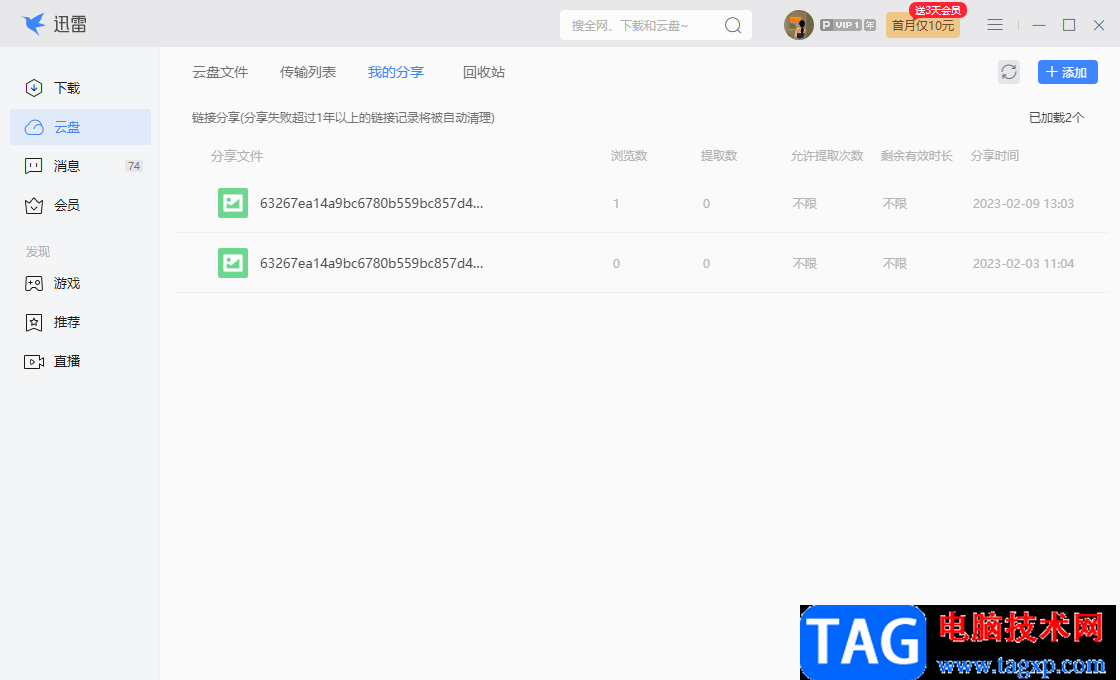Click share time 2023-02-03 11:04
1120x680 pixels.
[1023, 264]
